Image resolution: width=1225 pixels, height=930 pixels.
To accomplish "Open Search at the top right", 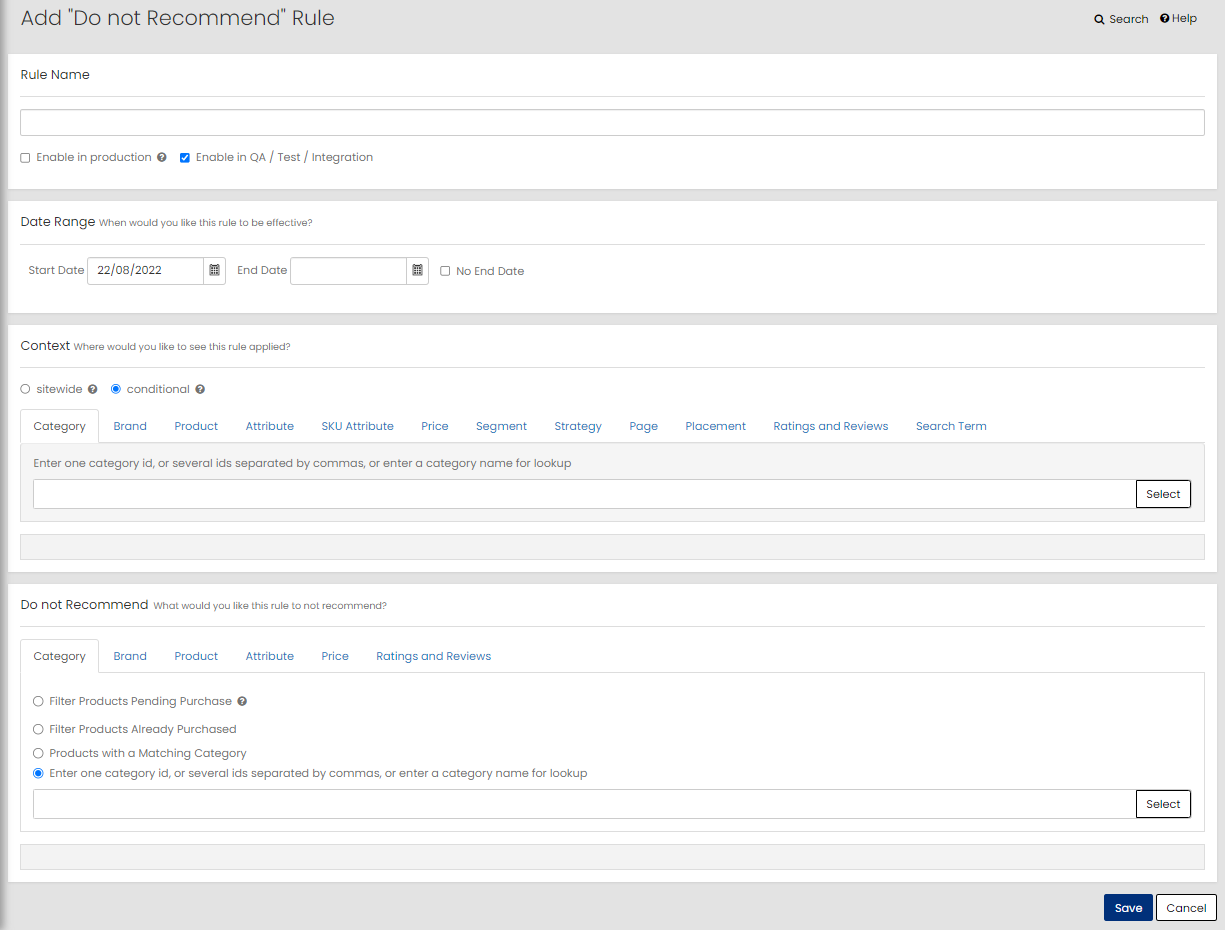I will pyautogui.click(x=1121, y=19).
